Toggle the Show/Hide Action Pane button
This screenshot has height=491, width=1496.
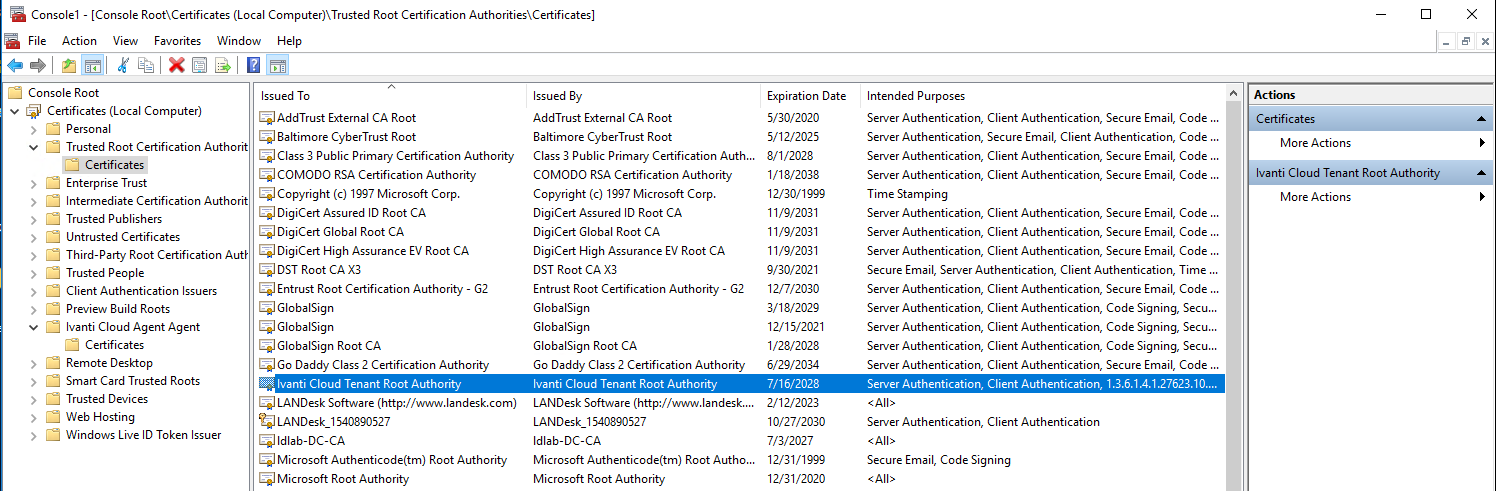277,66
